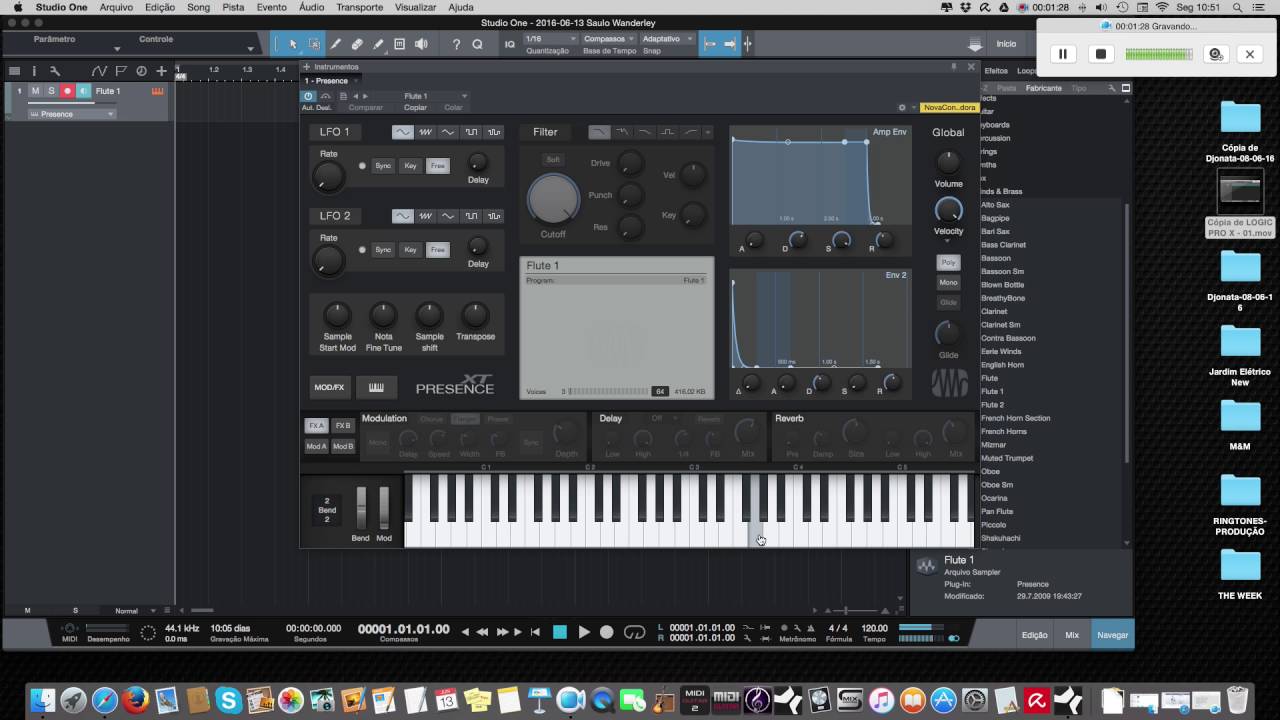The image size is (1280, 720).
Task: Click the Record transport button
Action: (607, 632)
